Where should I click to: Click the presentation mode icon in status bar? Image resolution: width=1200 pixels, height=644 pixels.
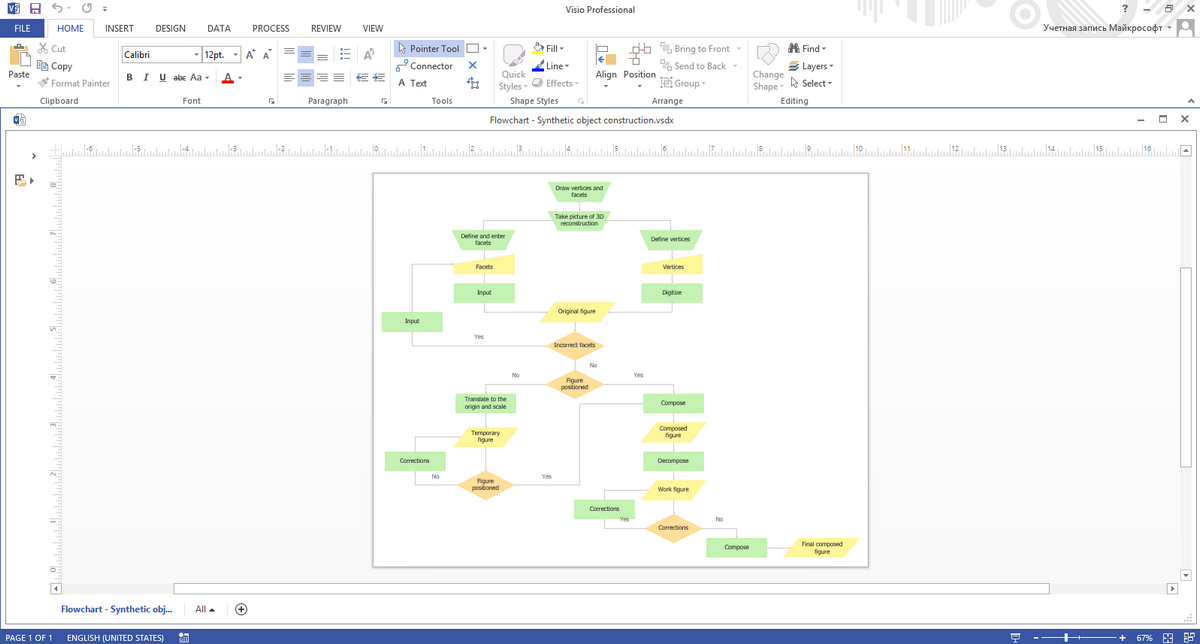tap(1016, 637)
